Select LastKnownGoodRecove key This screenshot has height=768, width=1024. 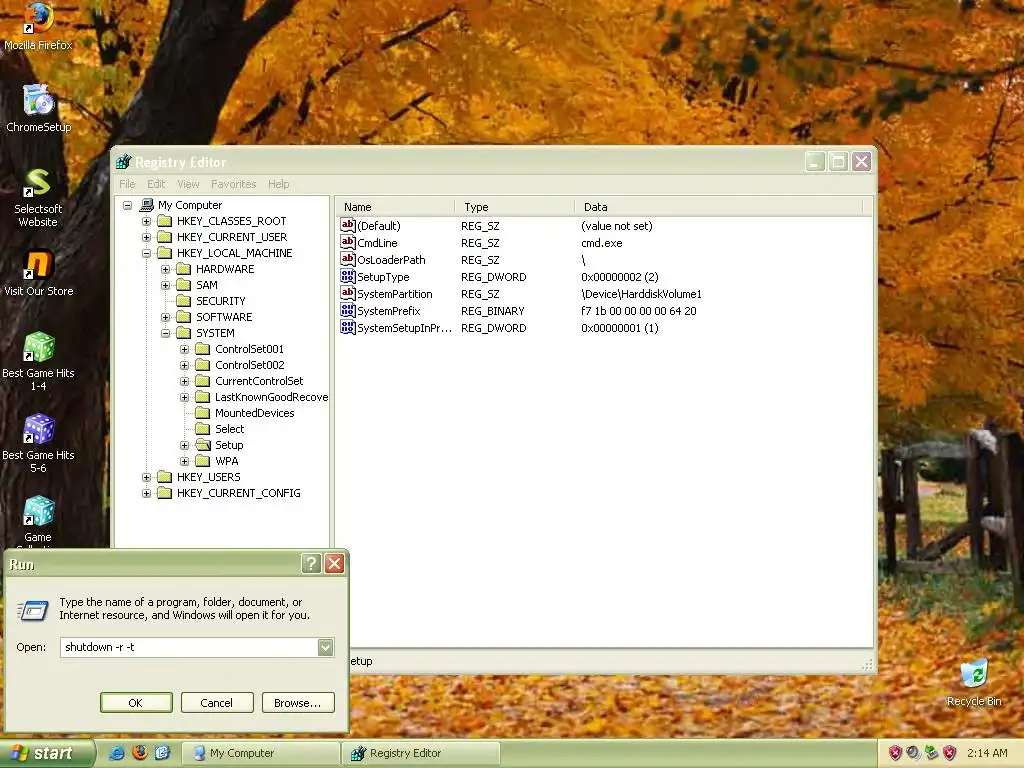tap(271, 397)
